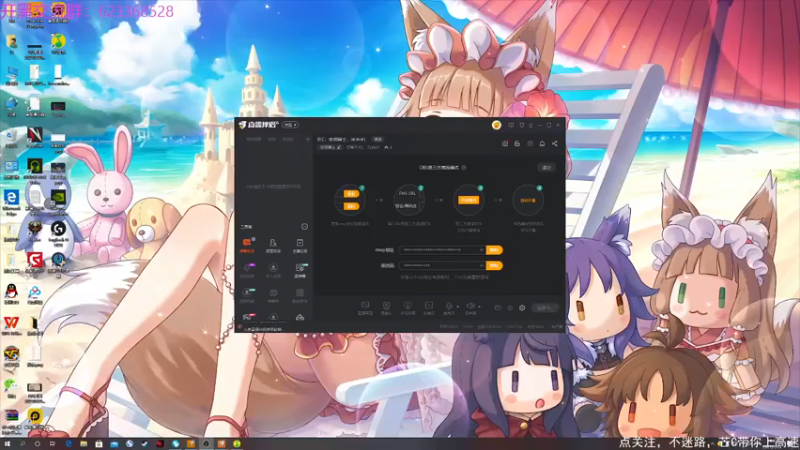Open the person-icon tool in toolbox top row
Image resolution: width=800 pixels, height=450 pixels.
click(273, 245)
